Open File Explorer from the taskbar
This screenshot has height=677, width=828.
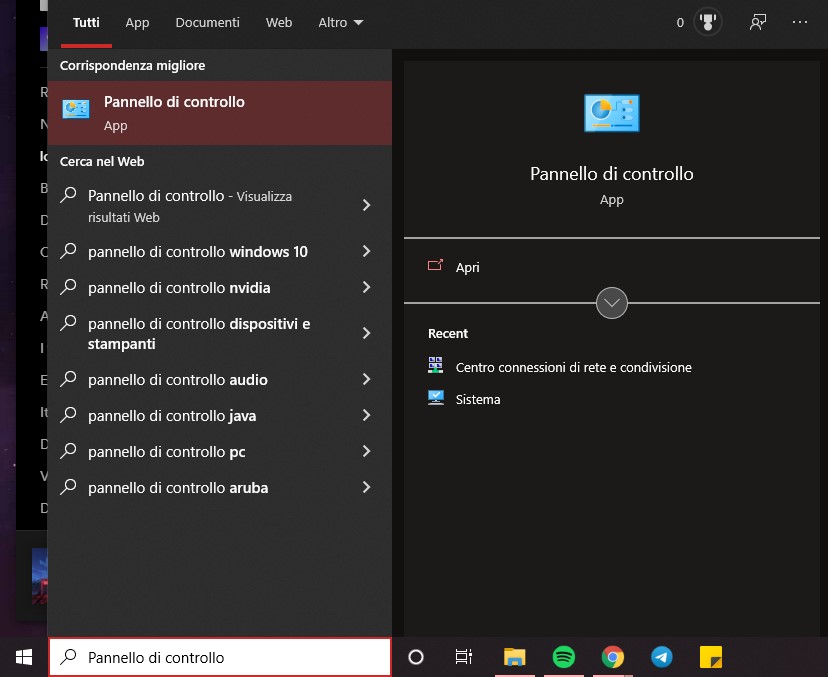(x=515, y=657)
